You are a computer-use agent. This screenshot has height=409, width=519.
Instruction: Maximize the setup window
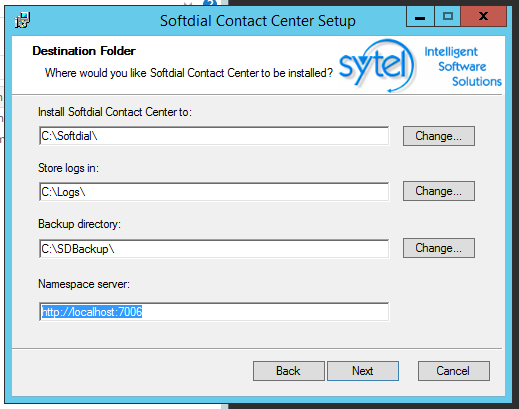click(x=448, y=16)
